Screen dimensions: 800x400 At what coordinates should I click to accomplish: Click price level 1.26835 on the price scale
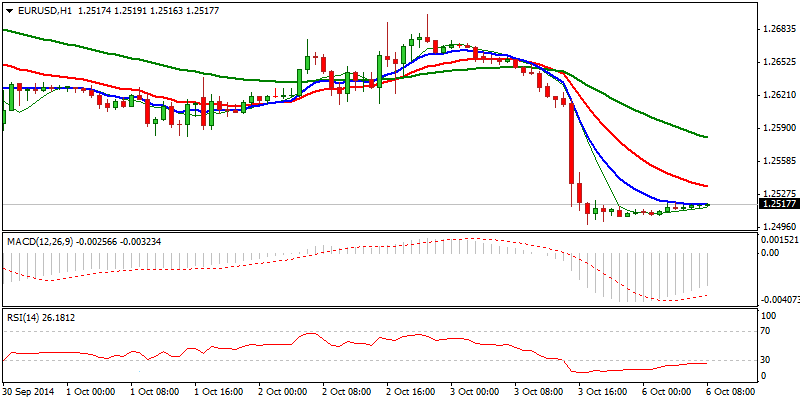pyautogui.click(x=779, y=30)
